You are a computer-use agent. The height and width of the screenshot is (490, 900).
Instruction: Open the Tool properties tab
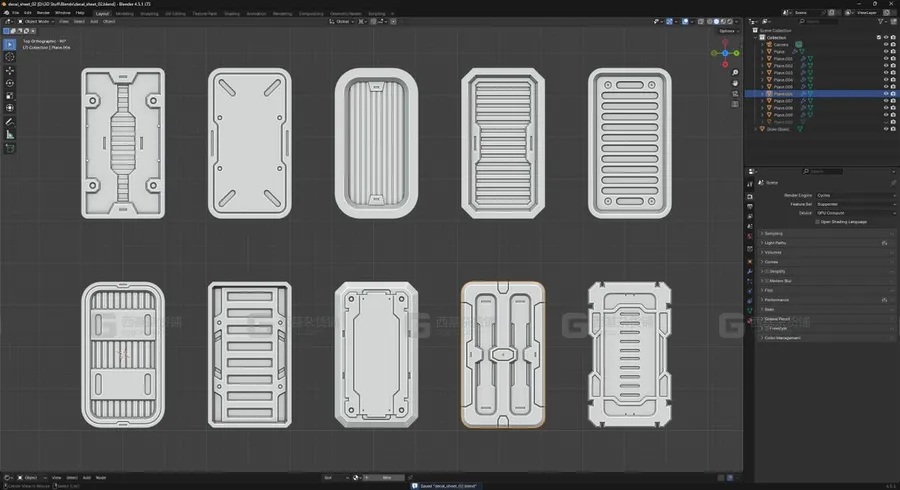coord(750,184)
